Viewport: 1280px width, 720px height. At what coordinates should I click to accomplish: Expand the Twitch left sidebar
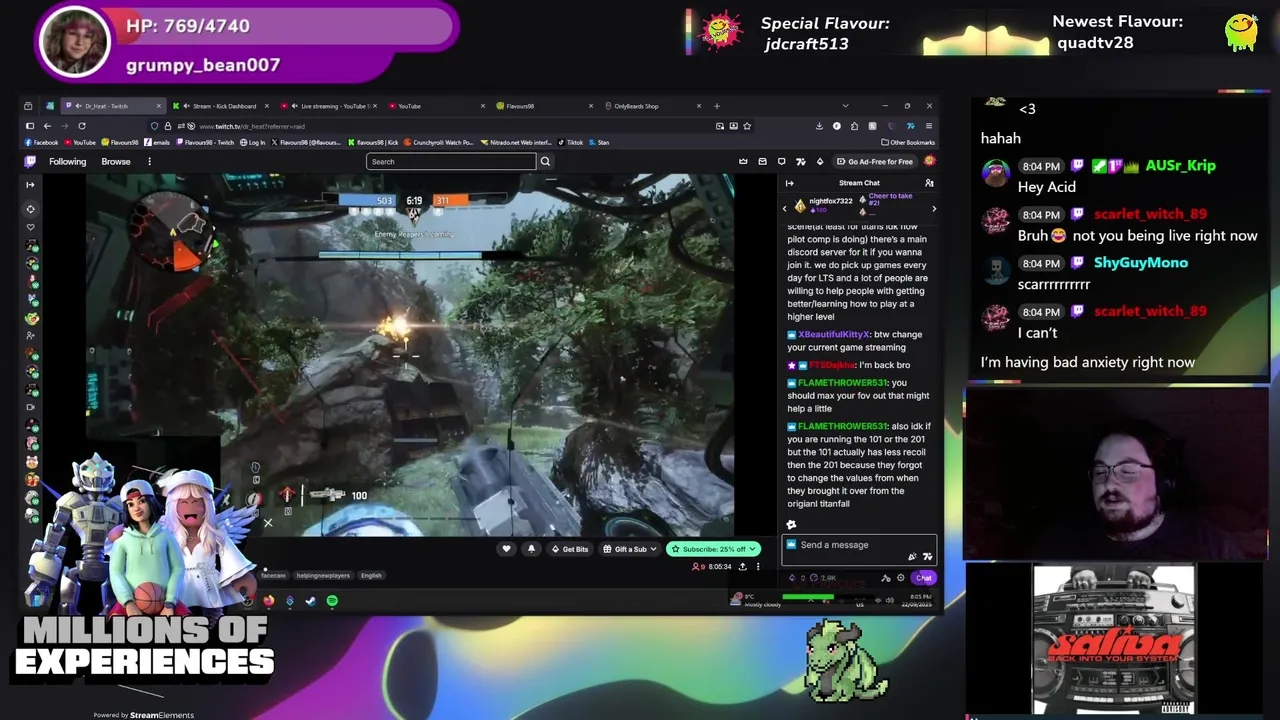[x=30, y=184]
